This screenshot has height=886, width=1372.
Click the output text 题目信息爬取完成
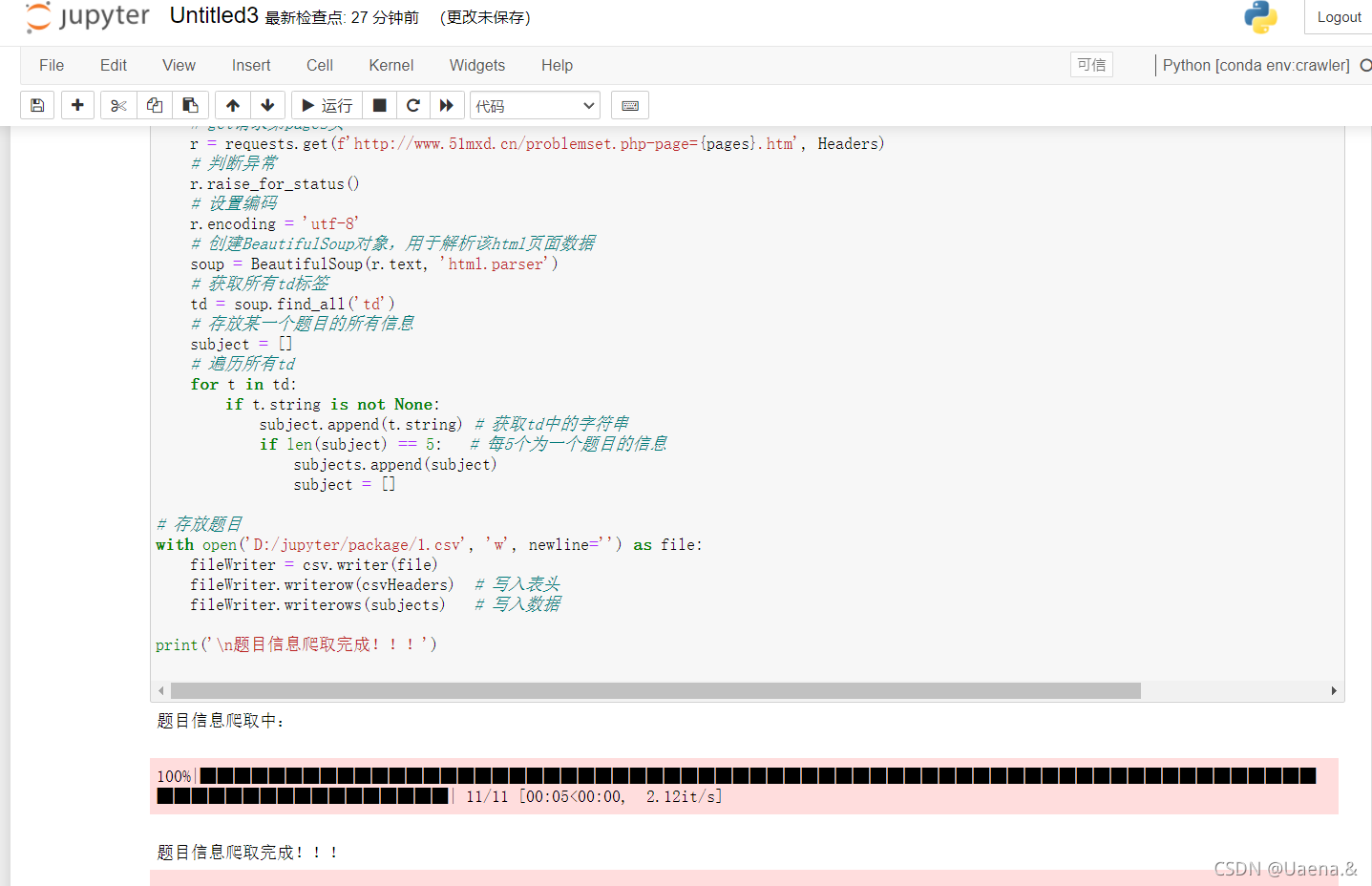247,853
